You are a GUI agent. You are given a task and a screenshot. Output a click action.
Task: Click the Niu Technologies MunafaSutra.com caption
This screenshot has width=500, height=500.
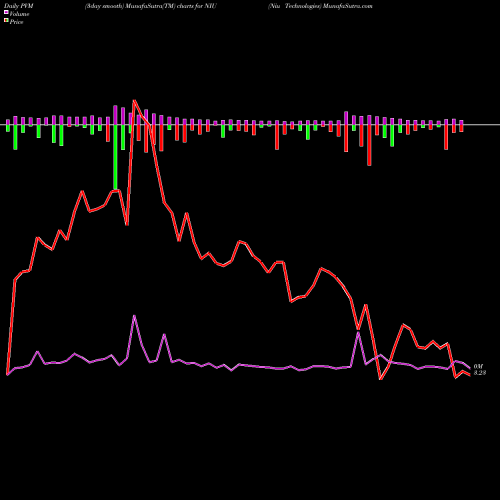320,6
